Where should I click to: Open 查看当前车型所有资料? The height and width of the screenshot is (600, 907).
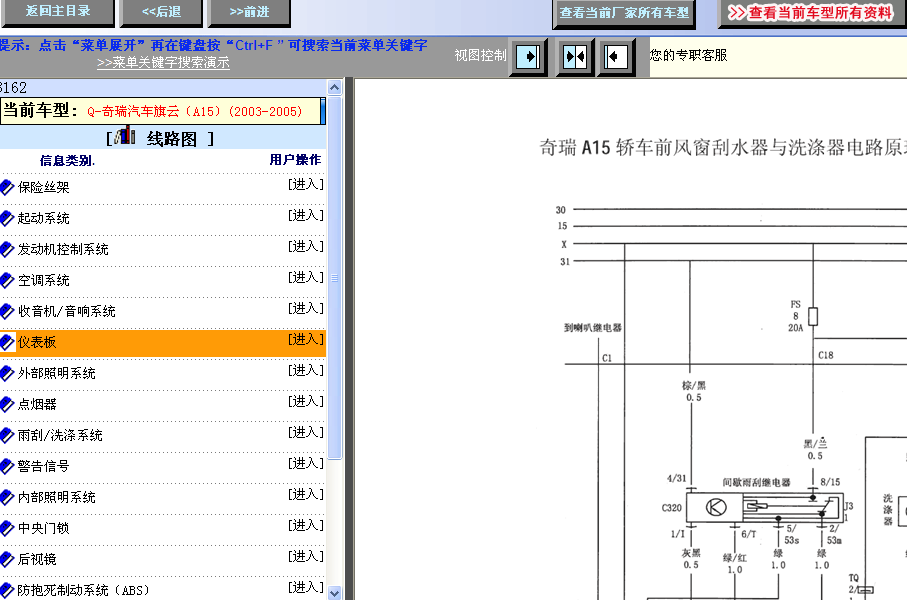coord(812,13)
